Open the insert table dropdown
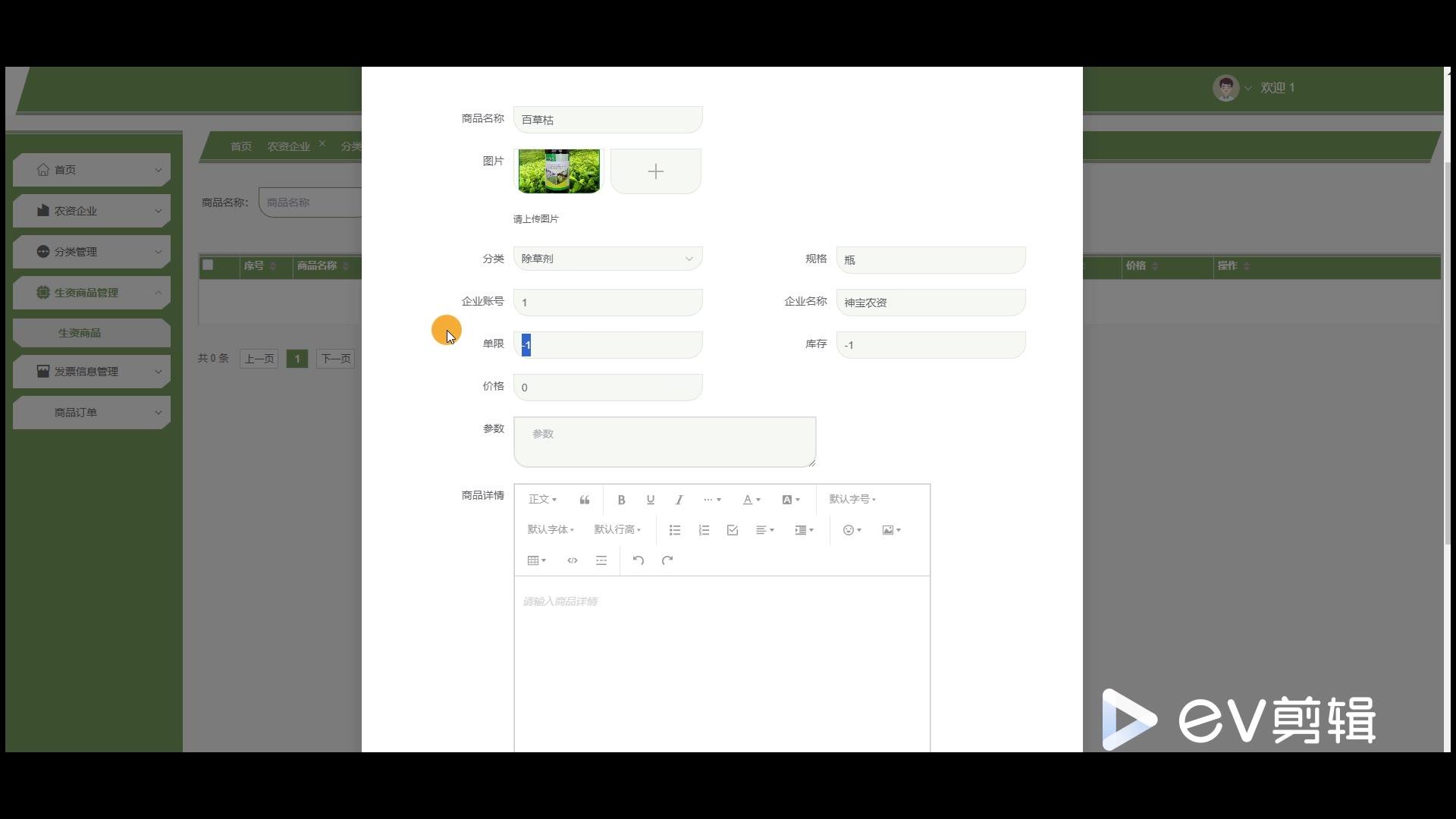 click(x=536, y=560)
